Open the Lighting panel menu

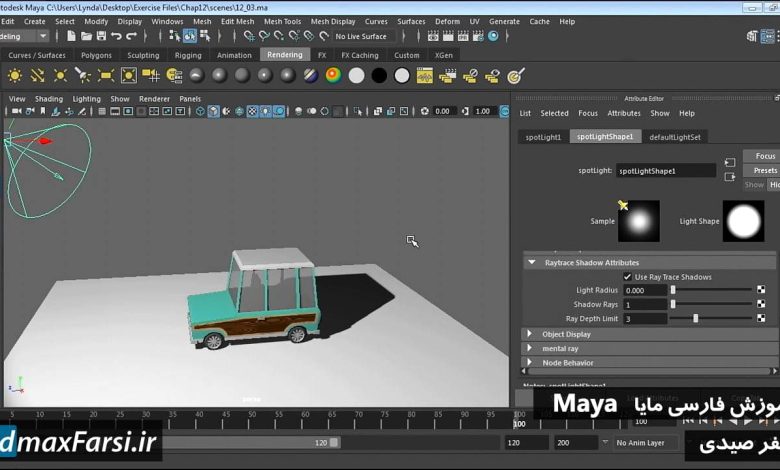tap(86, 99)
